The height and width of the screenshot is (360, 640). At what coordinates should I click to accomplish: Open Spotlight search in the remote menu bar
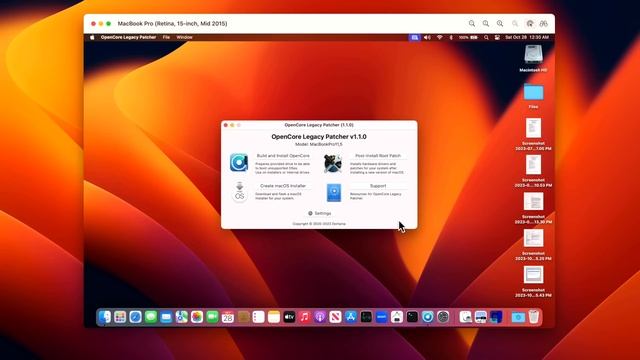click(x=486, y=37)
